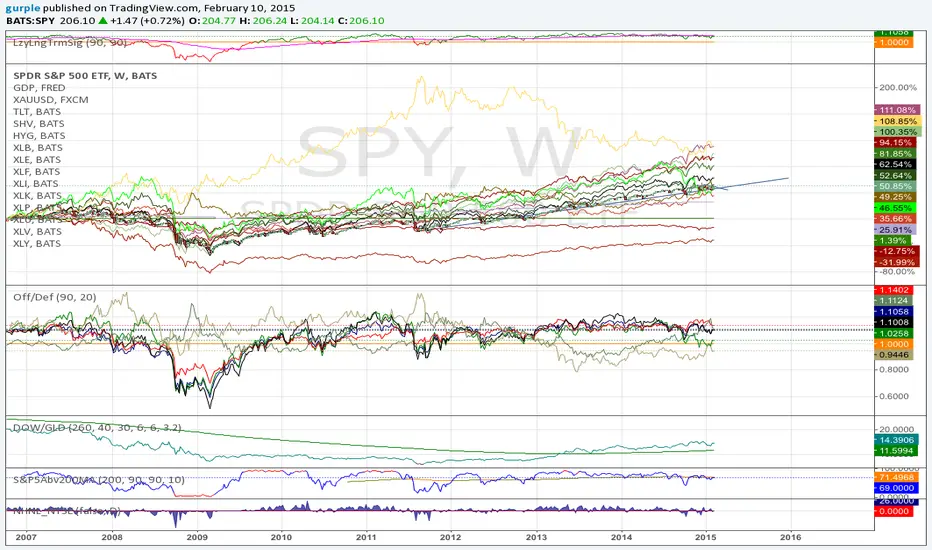This screenshot has height=550, width=932.
Task: Click the 0.8000 axis tick label
Action: (895, 370)
